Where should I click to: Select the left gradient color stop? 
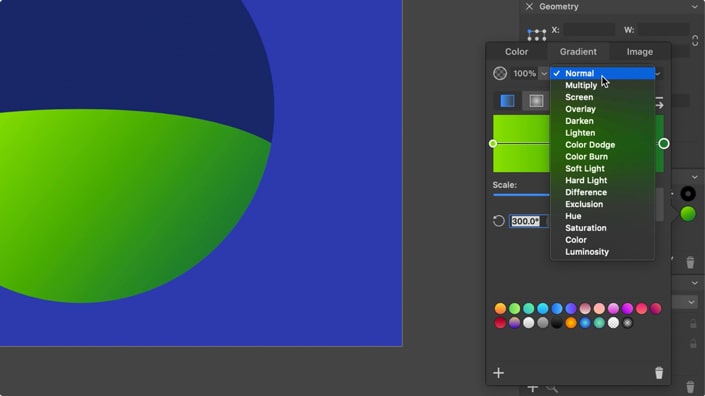click(x=493, y=143)
